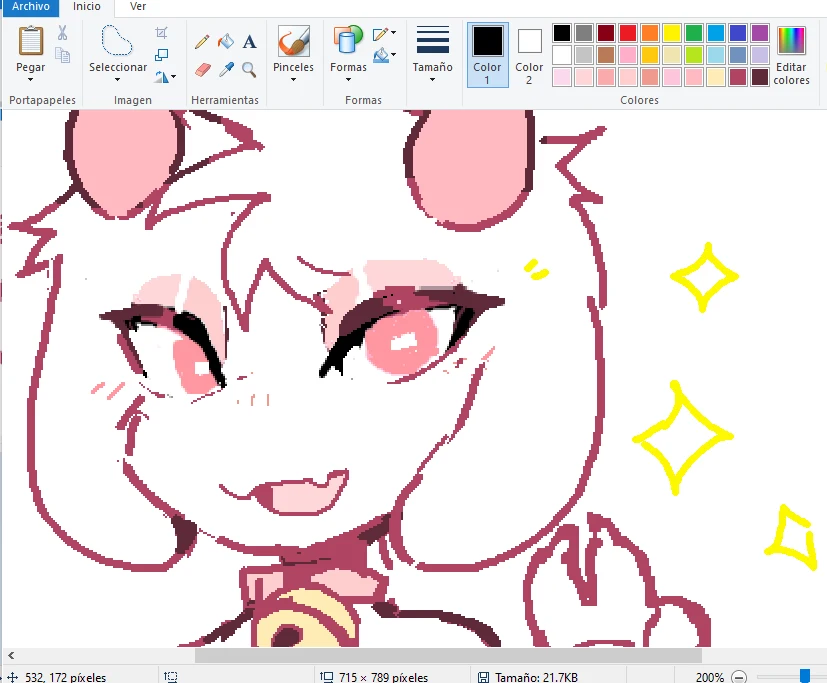Open Editar colores rainbow icon

click(x=791, y=41)
